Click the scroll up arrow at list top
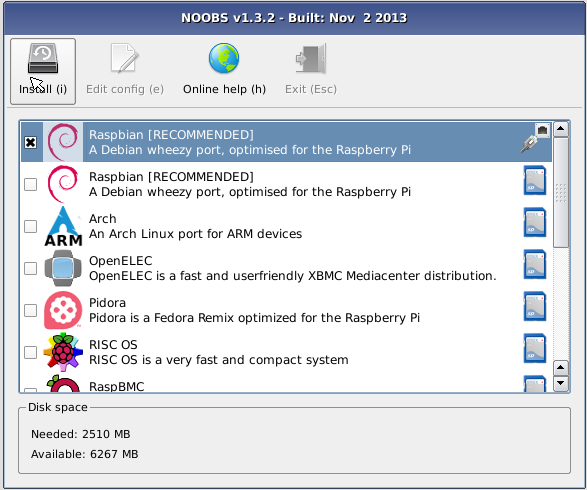The image size is (587, 490). [x=561, y=129]
